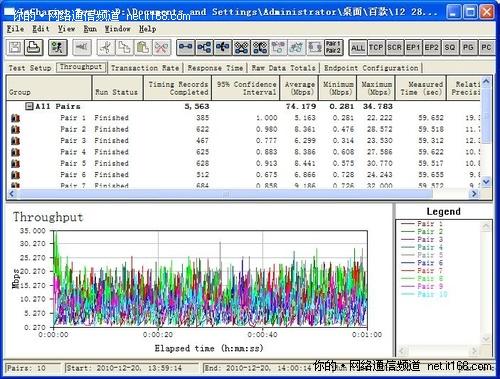Click the Stop test toolbar icon

click(82, 48)
